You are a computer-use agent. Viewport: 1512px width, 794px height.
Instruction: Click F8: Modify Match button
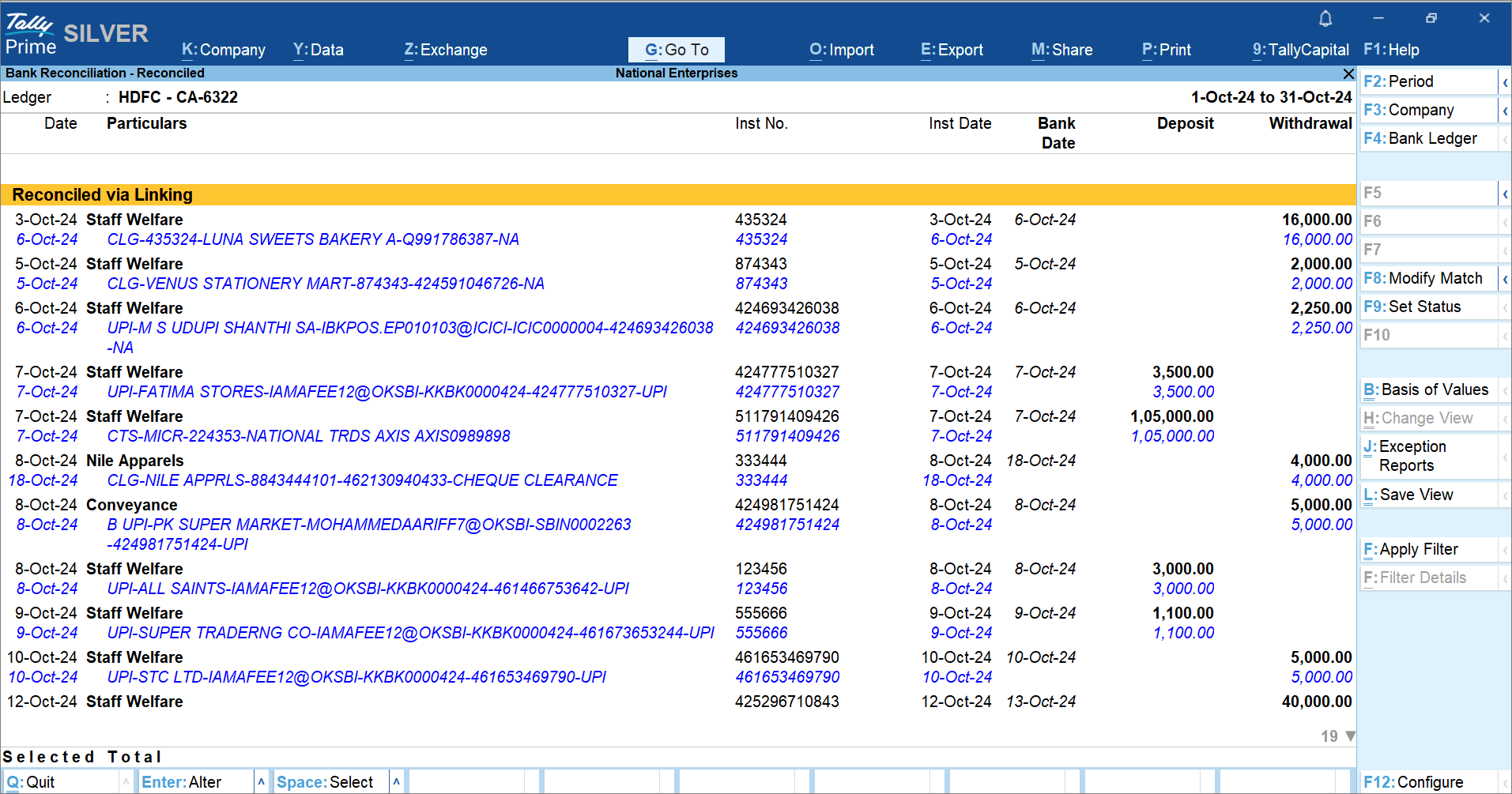point(1429,279)
